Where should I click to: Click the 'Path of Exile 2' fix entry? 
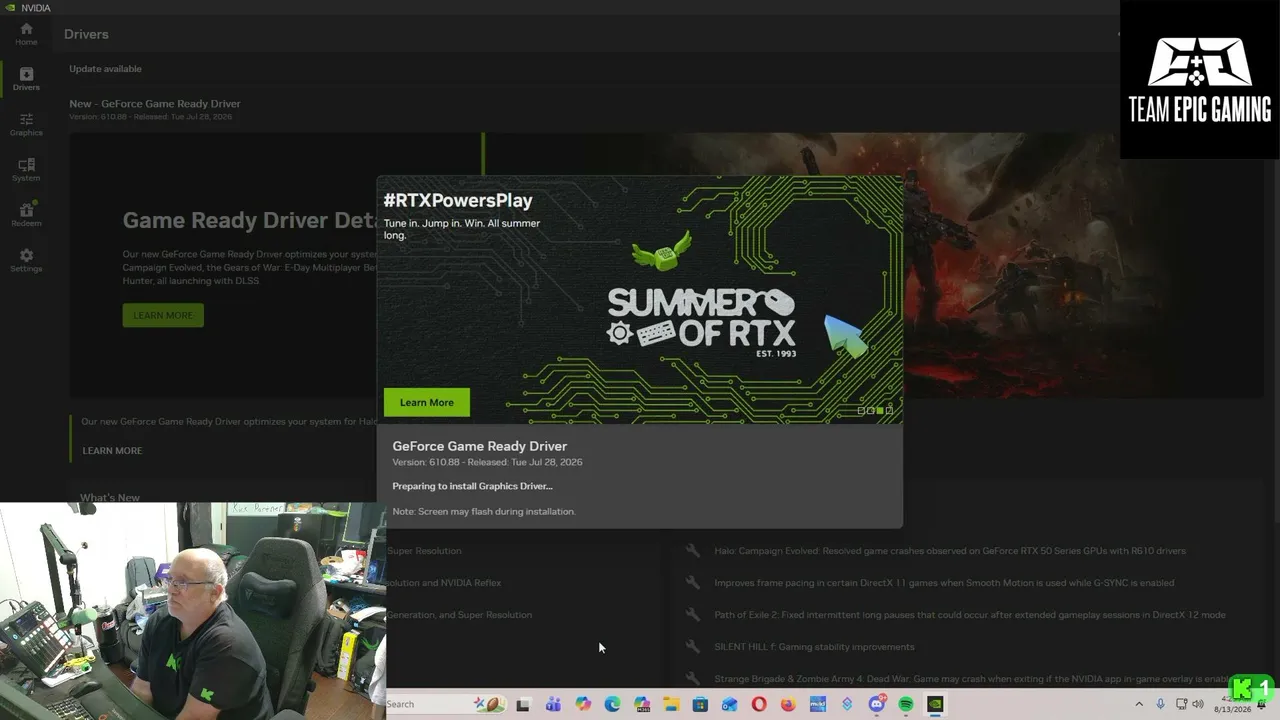point(970,615)
